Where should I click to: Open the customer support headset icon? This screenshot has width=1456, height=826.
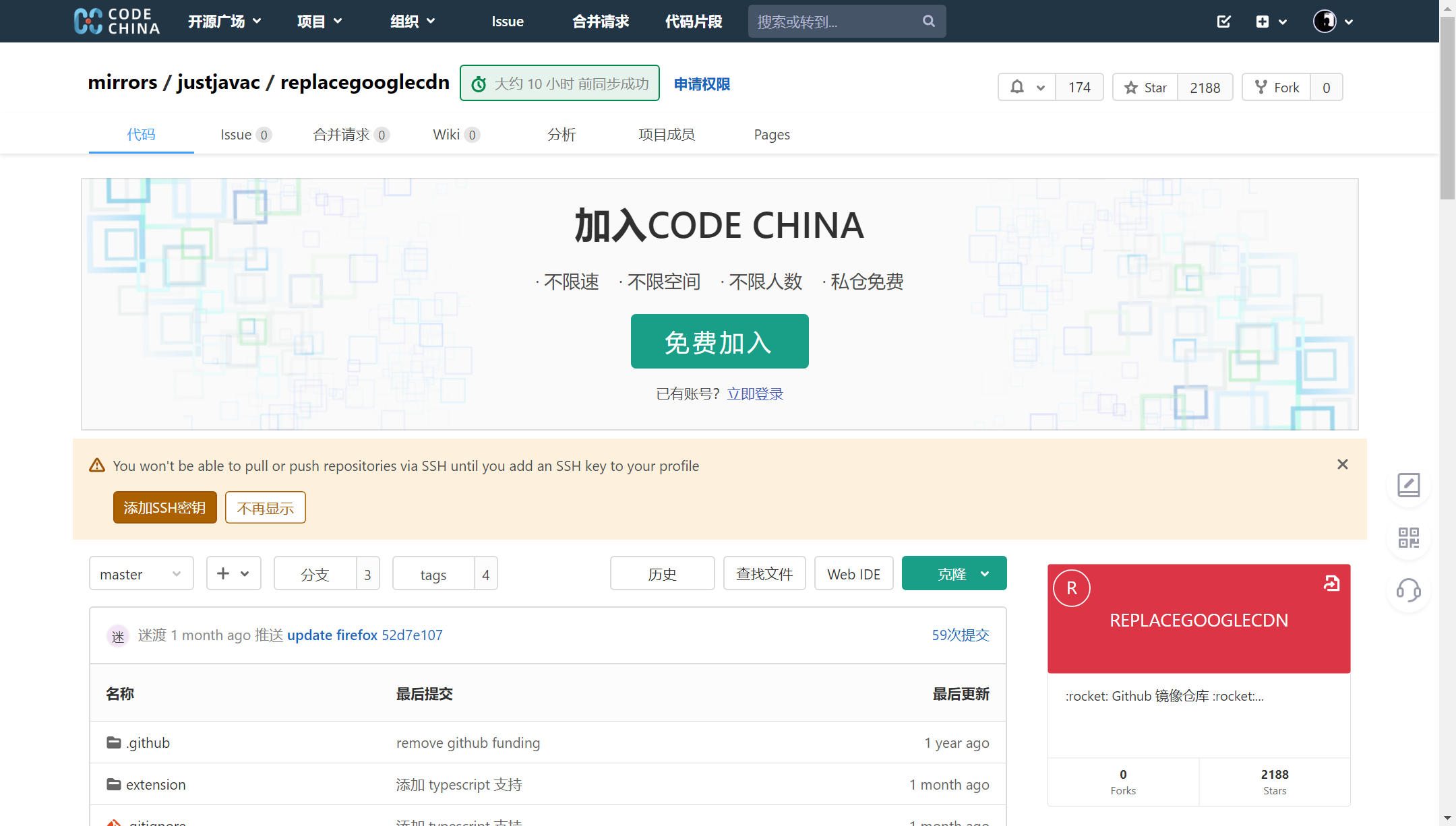(x=1408, y=591)
